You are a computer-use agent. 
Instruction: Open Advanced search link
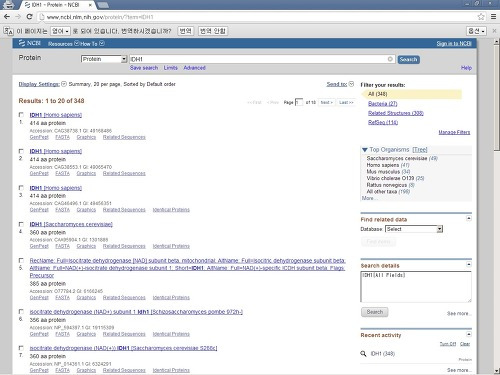pyautogui.click(x=194, y=68)
